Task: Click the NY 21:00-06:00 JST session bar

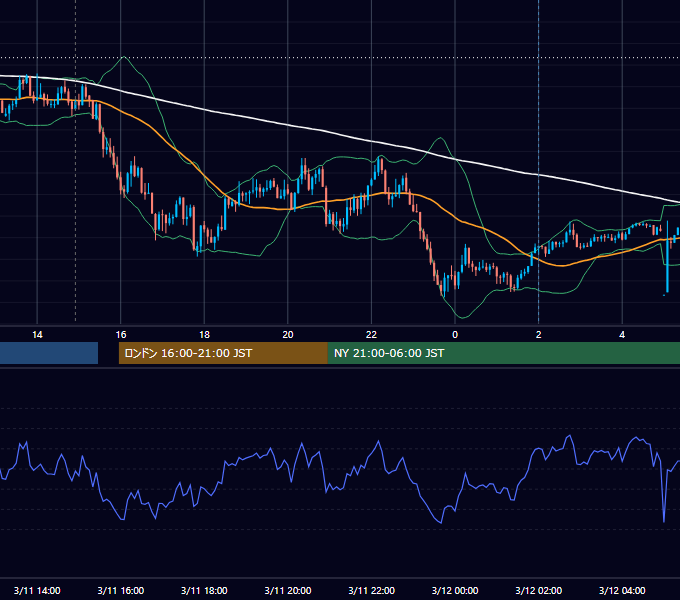Action: click(503, 353)
